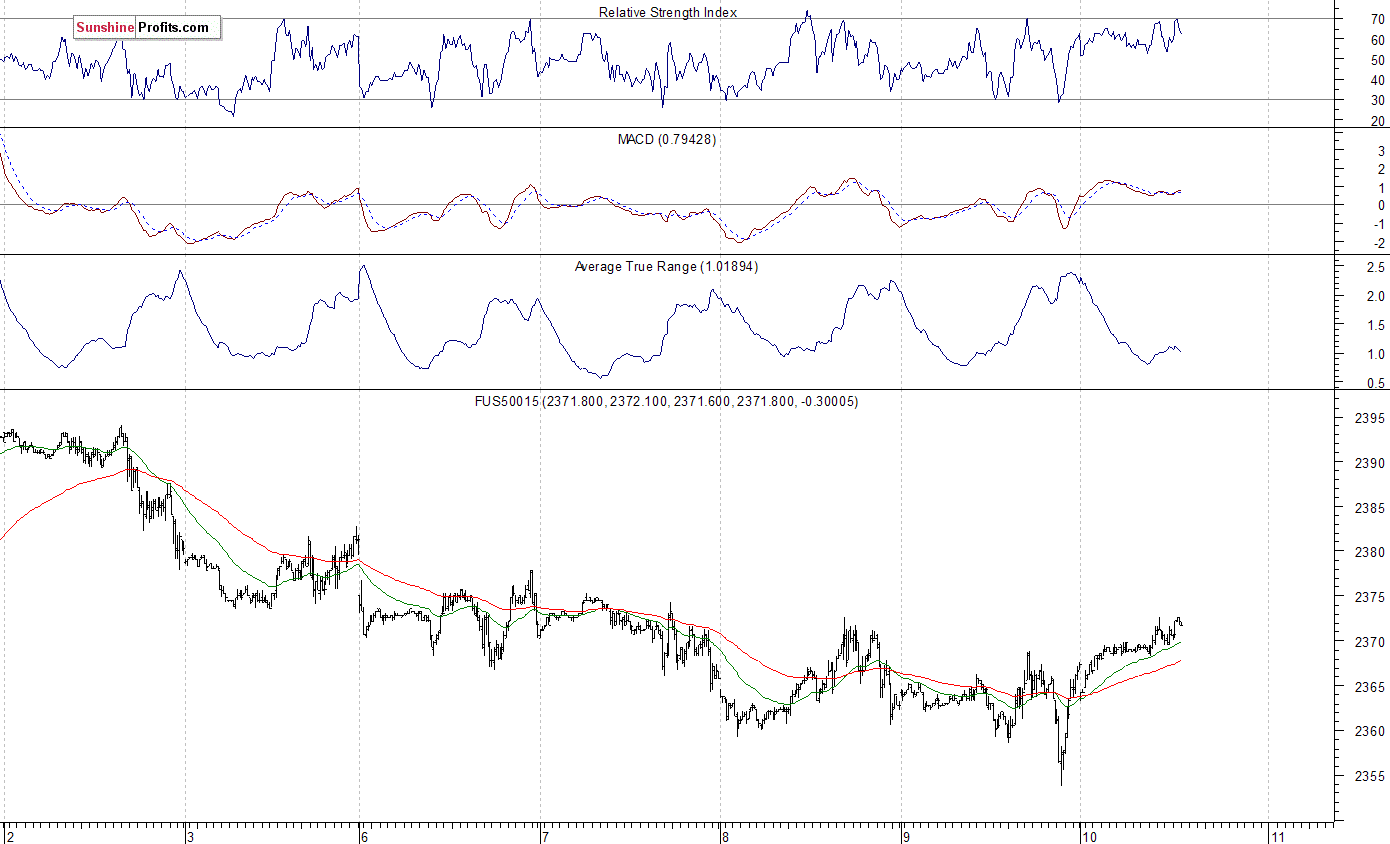
Task: Click the RSI axis value 40
Action: click(1378, 80)
